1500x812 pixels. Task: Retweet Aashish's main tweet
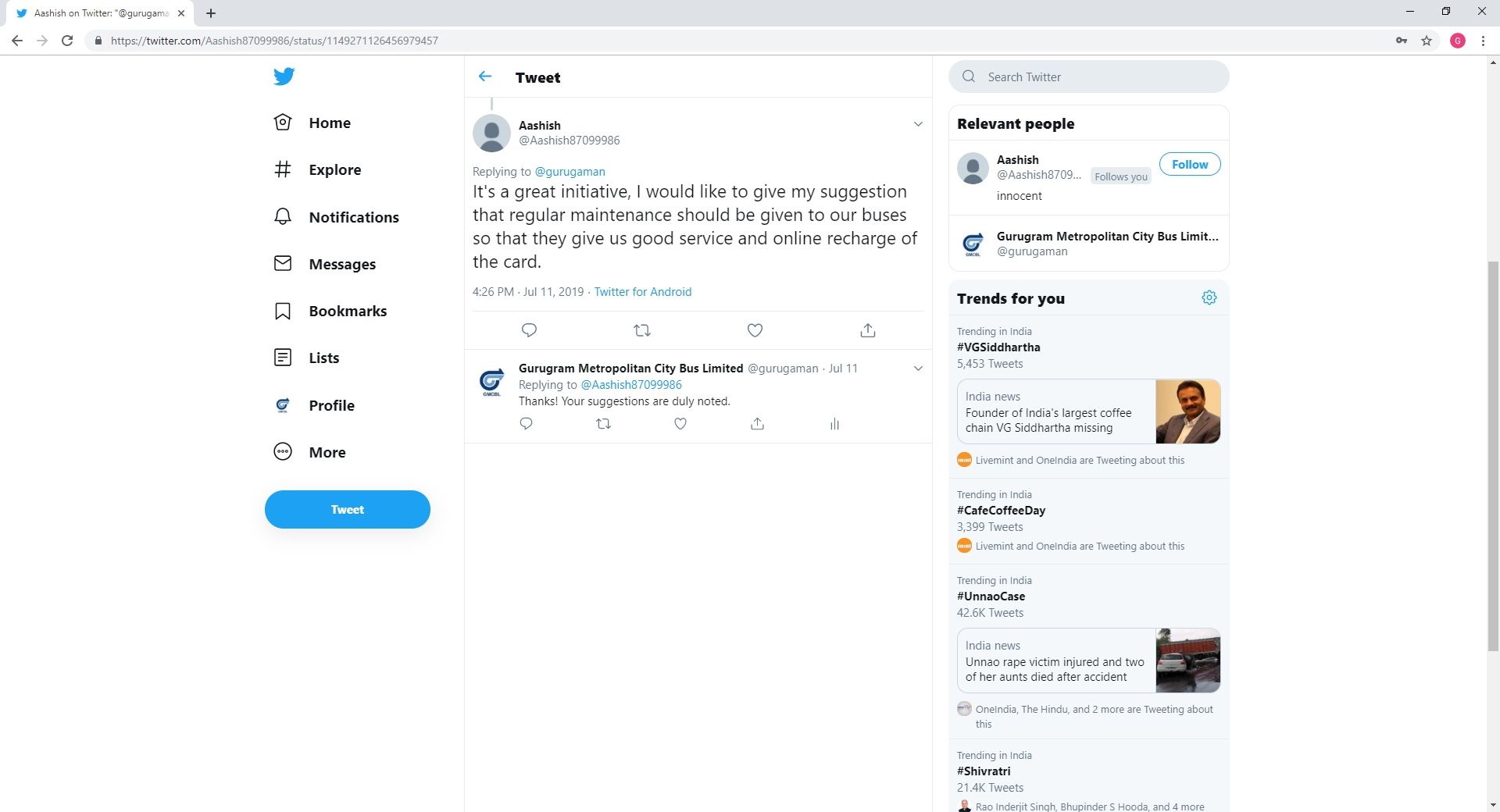coord(642,330)
